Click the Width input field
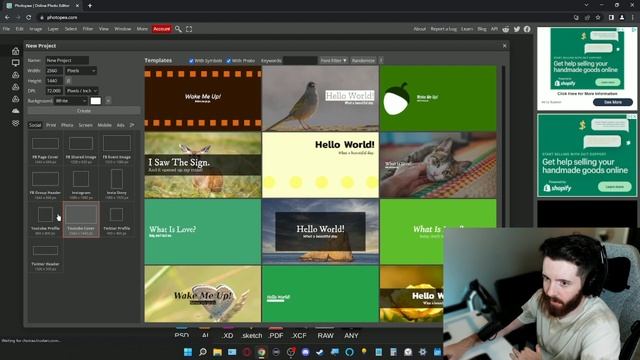The image size is (640, 360). [x=54, y=71]
